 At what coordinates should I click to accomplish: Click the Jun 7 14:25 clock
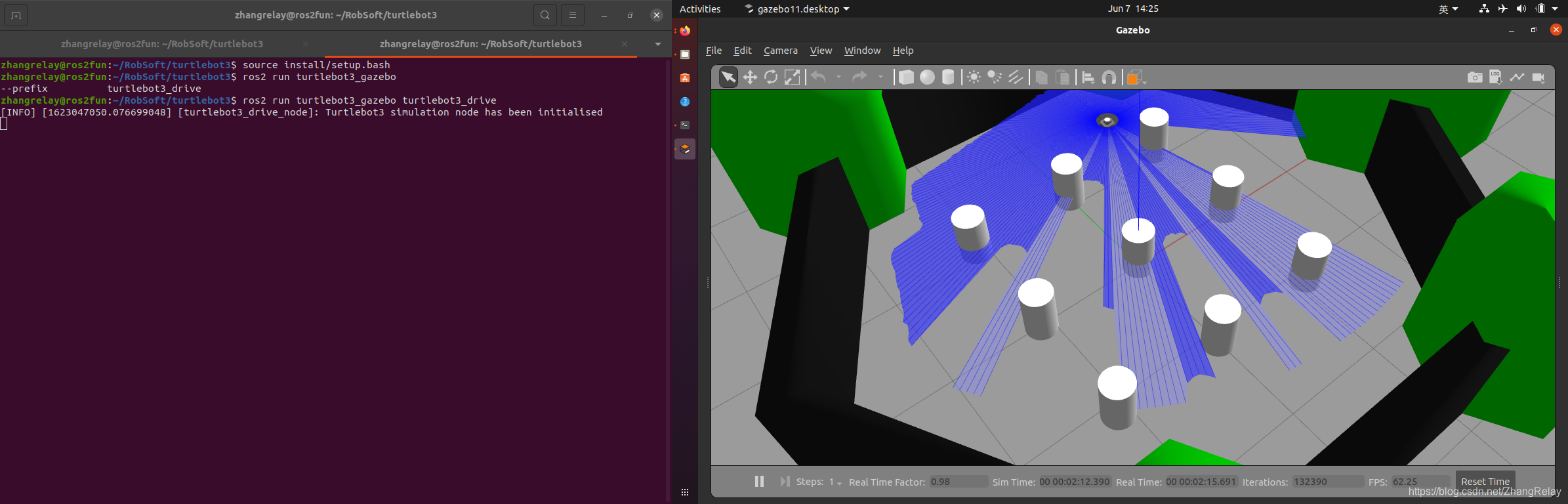(1133, 9)
